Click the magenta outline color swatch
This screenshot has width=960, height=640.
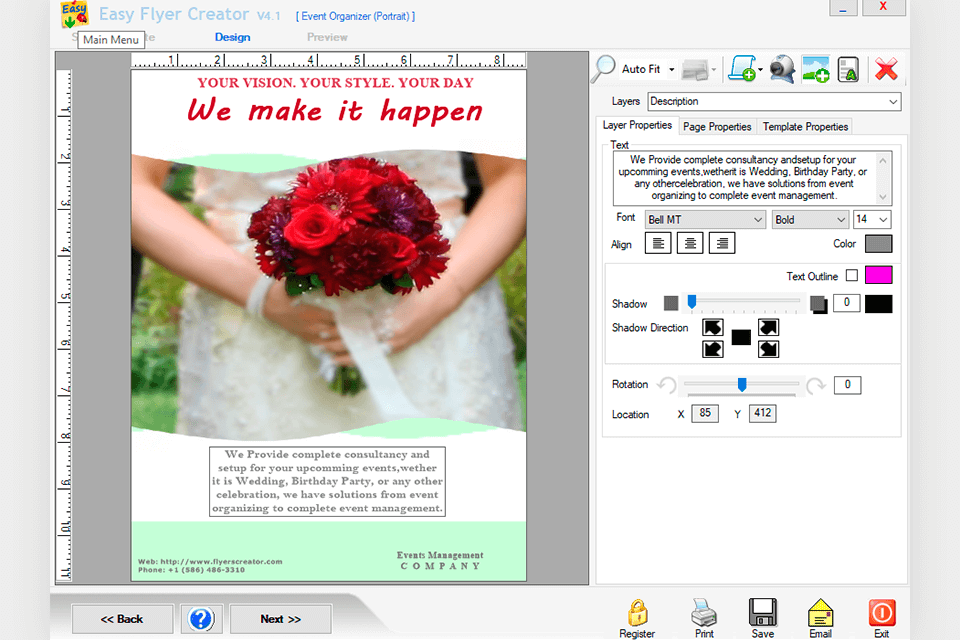click(x=878, y=276)
